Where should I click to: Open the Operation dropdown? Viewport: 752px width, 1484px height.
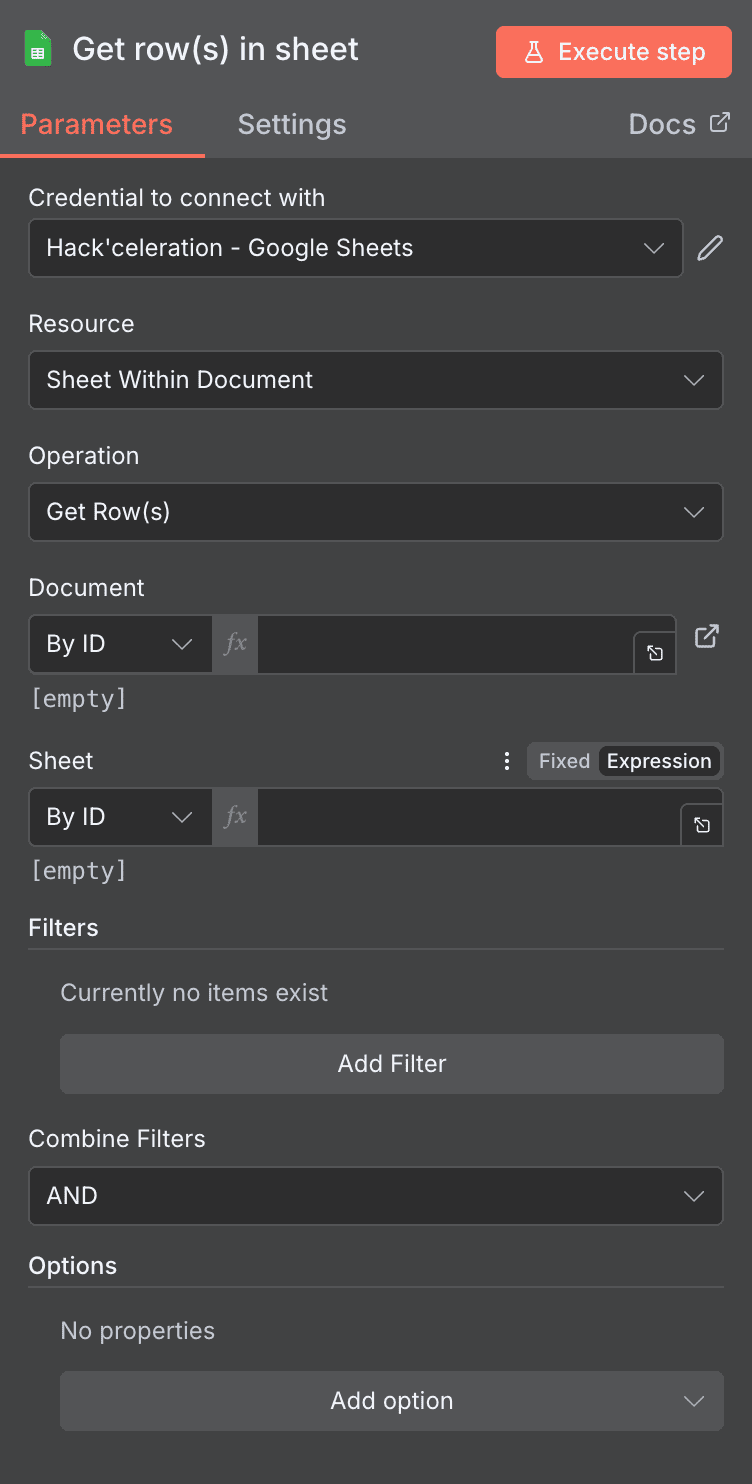[376, 512]
